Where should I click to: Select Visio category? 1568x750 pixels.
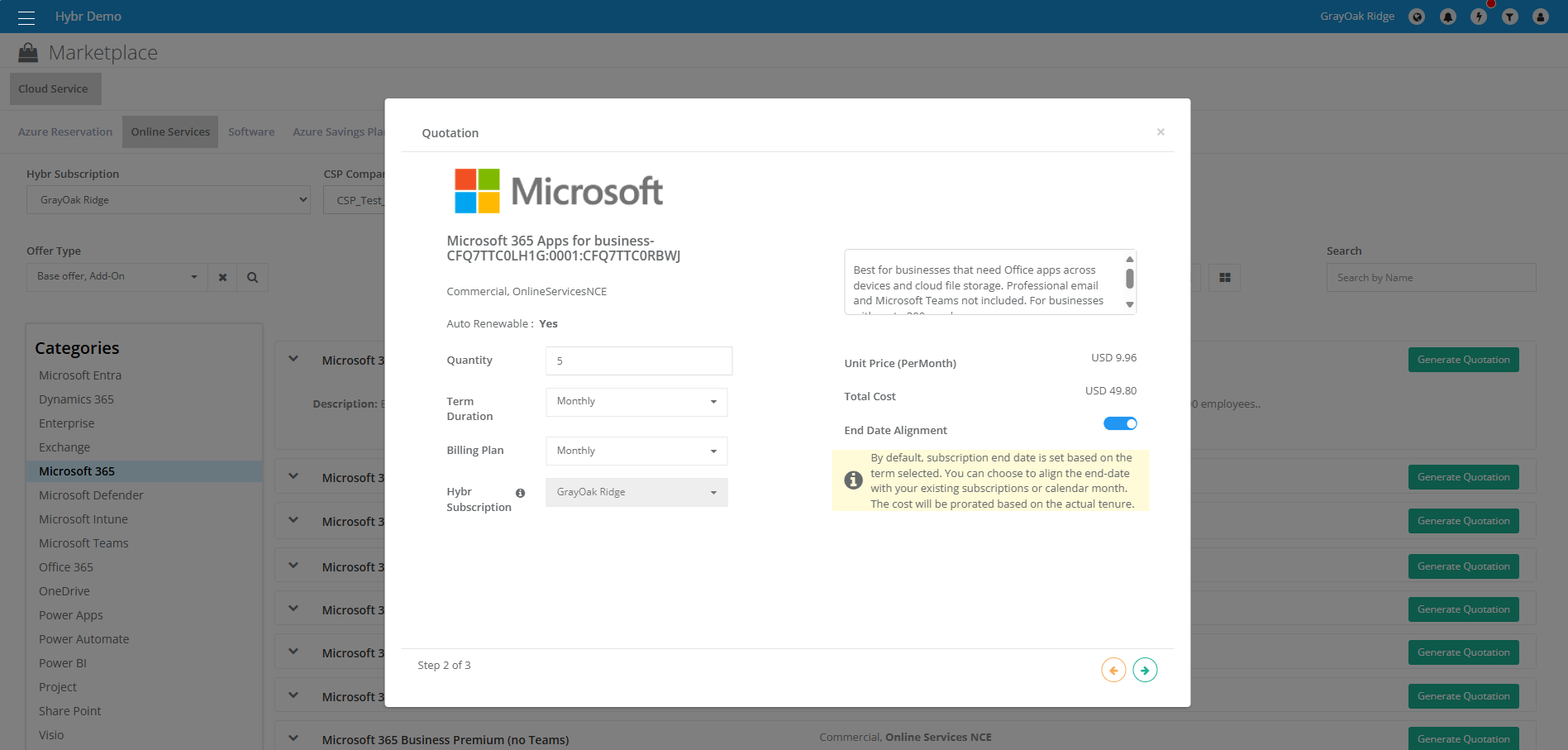(x=51, y=735)
